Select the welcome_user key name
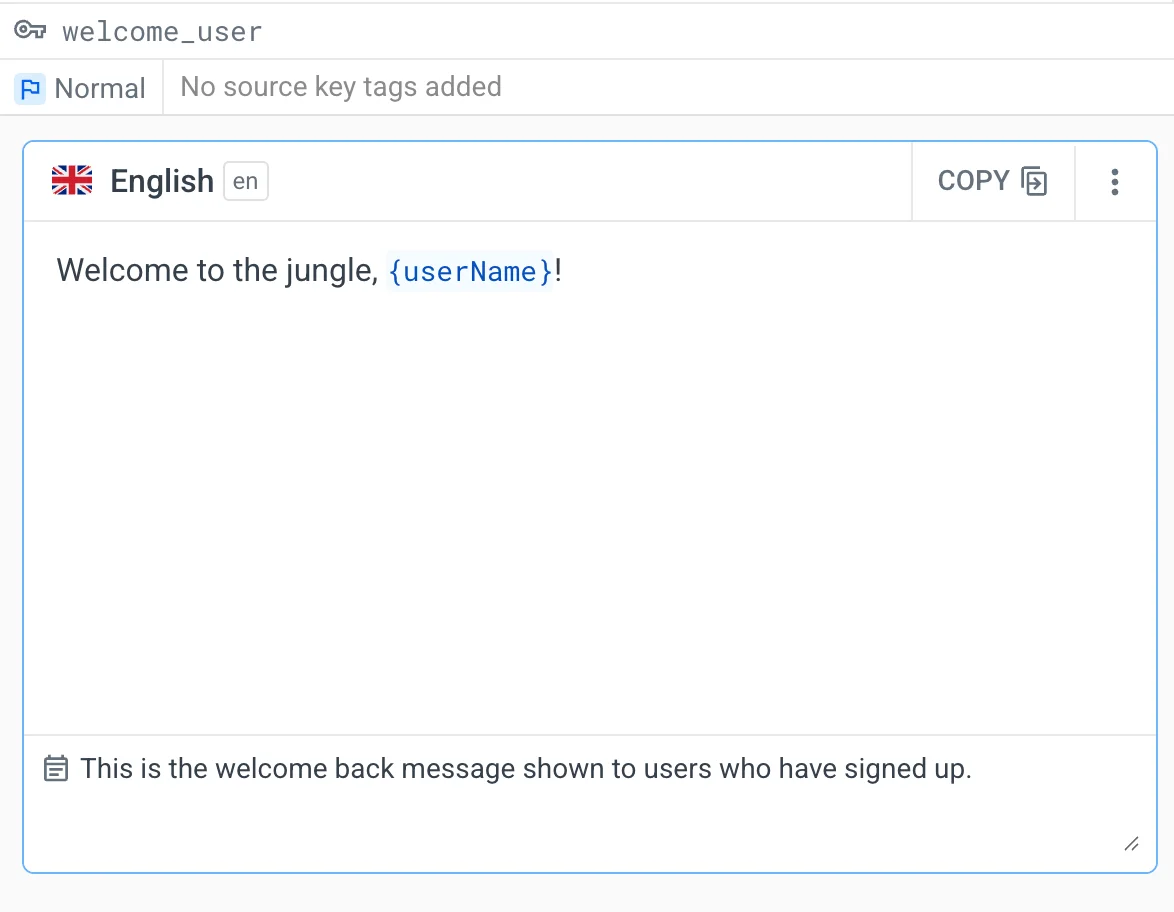This screenshot has width=1174, height=912. point(162,32)
